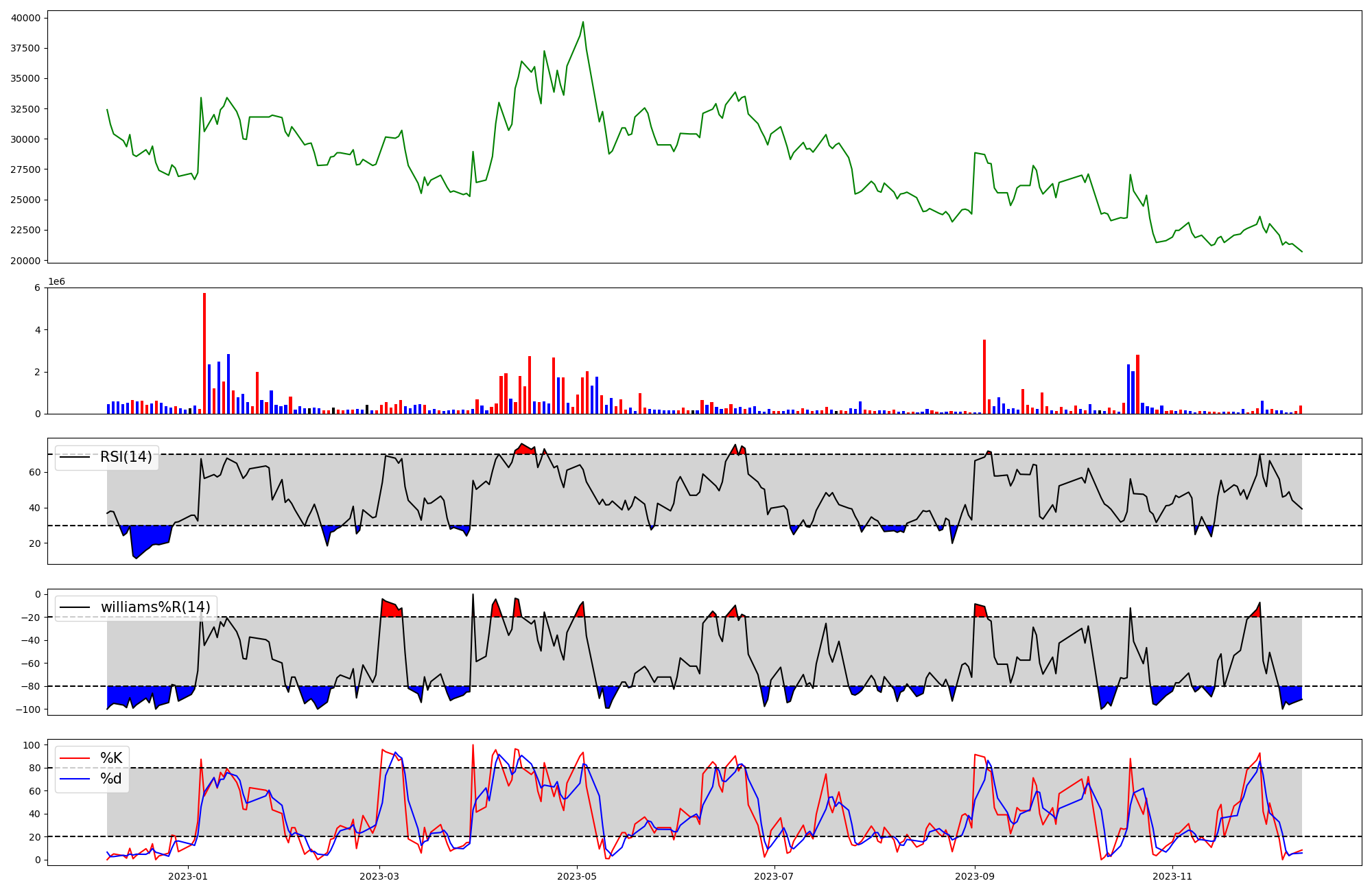Click the %K legend text
This screenshot has width=1372, height=892.
111,758
